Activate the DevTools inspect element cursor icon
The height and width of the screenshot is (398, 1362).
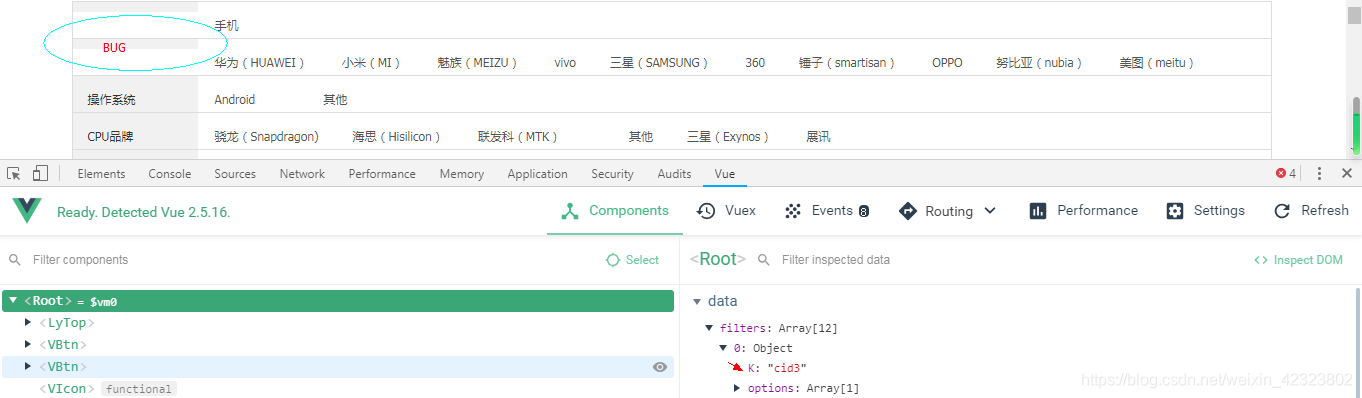pyautogui.click(x=14, y=173)
